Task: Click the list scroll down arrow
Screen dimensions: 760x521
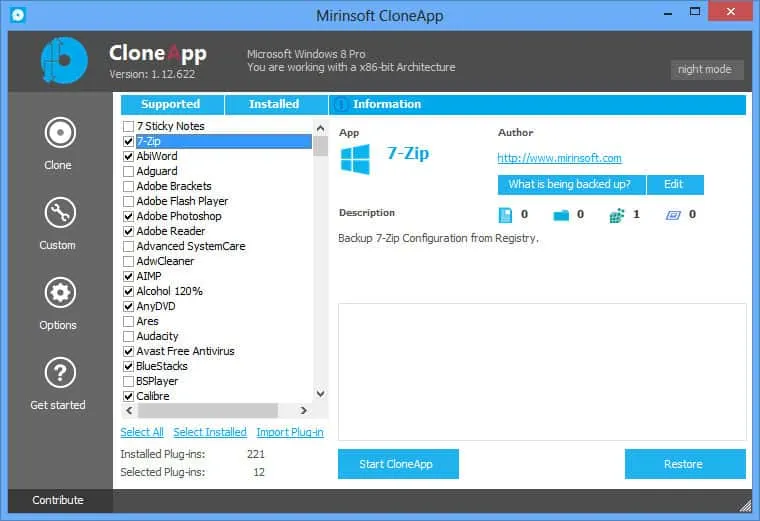Action: pos(320,394)
